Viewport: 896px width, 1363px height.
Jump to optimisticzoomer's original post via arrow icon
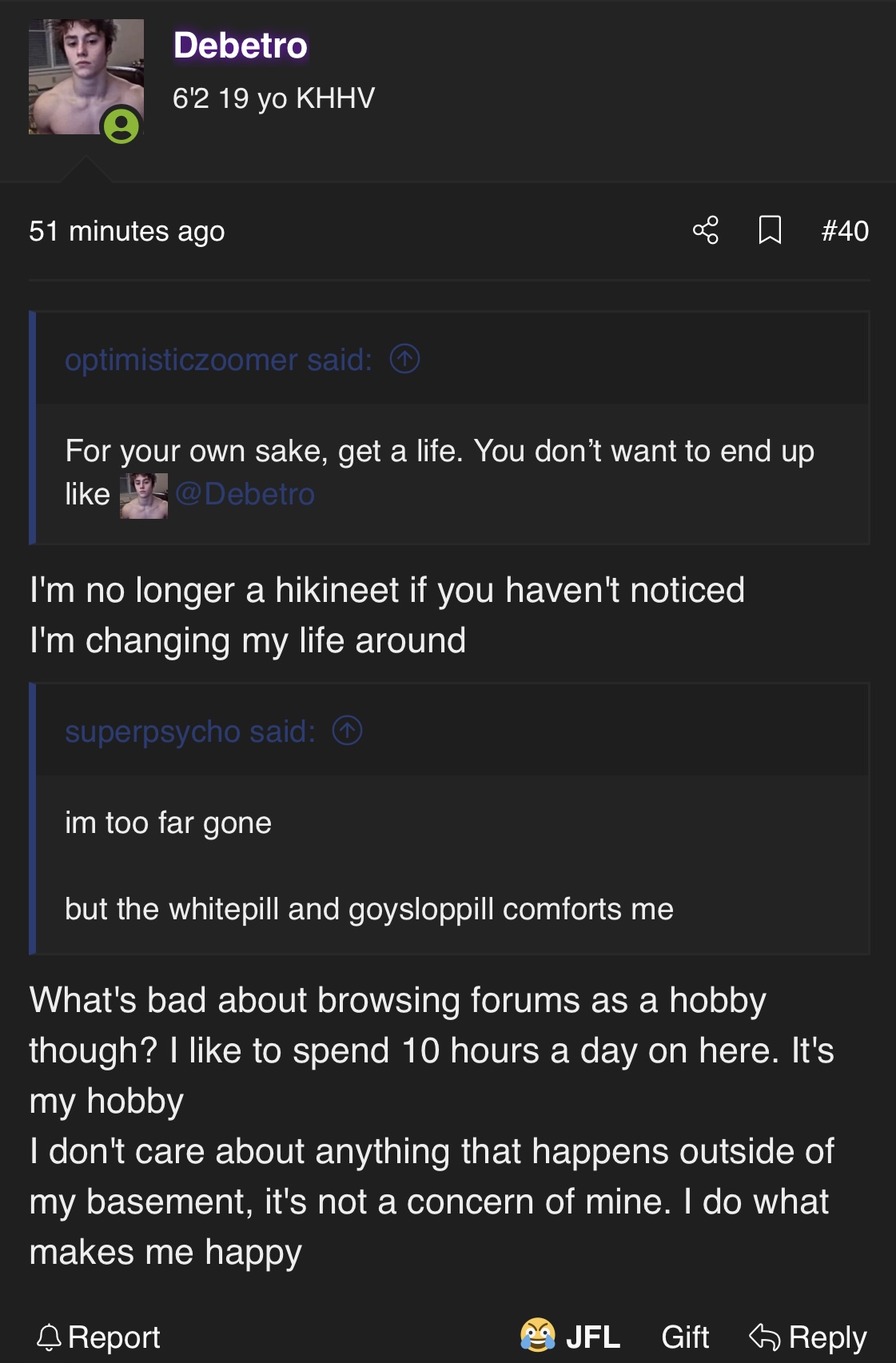tap(404, 359)
